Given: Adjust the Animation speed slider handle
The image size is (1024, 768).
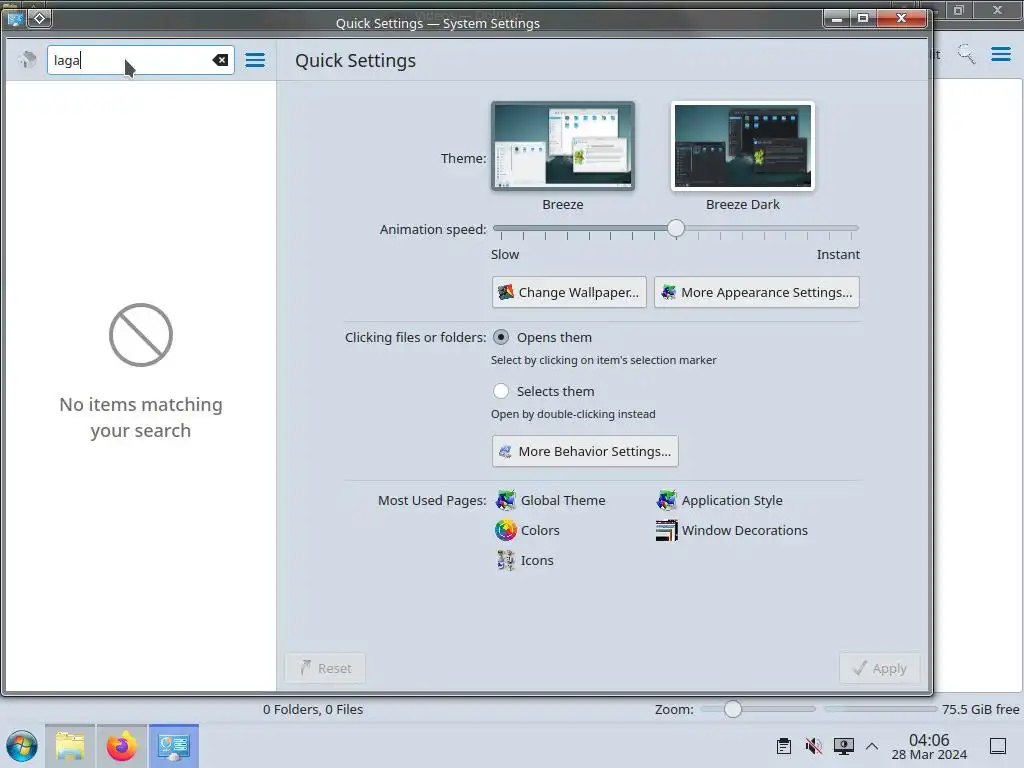Looking at the screenshot, I should [676, 228].
